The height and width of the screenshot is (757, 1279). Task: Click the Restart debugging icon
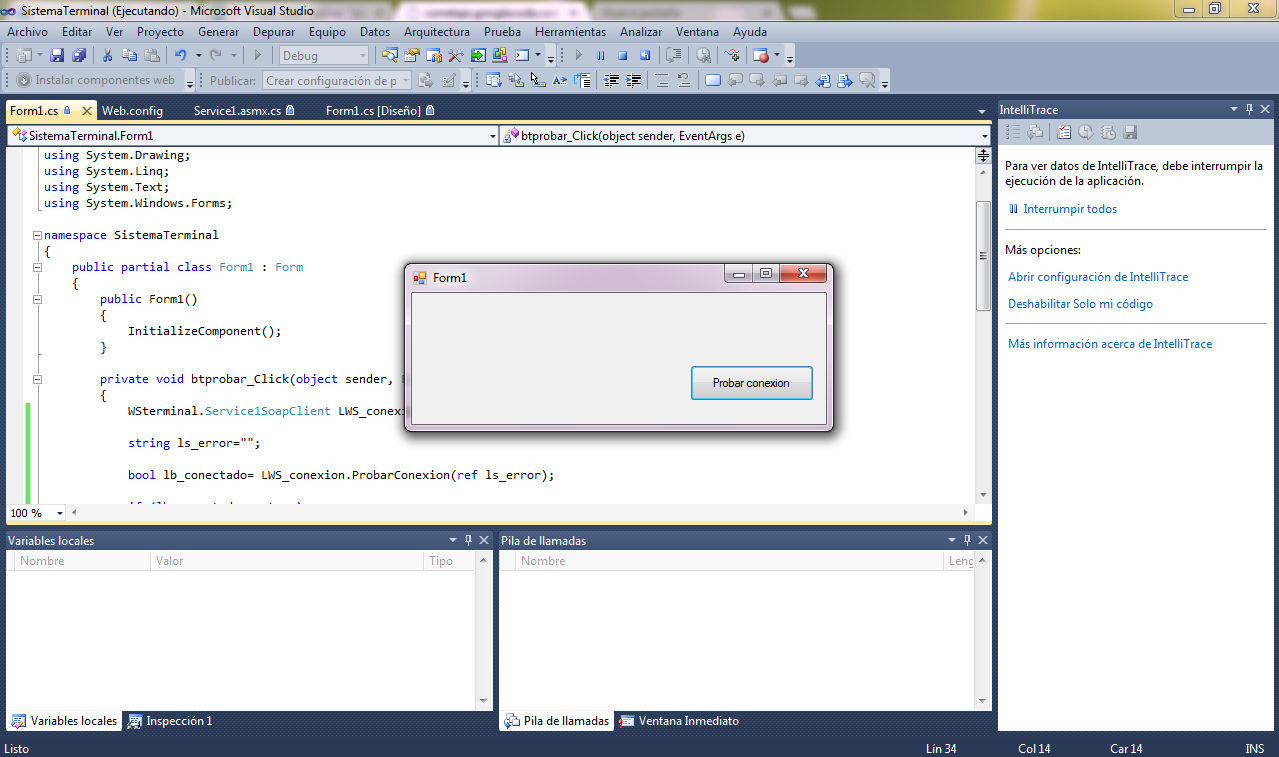click(x=645, y=56)
